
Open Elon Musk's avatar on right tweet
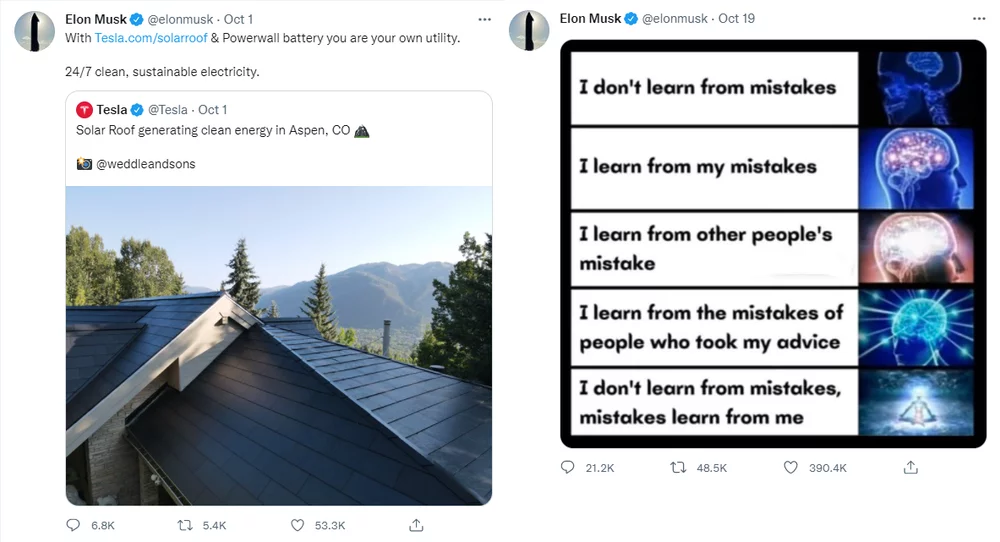529,31
